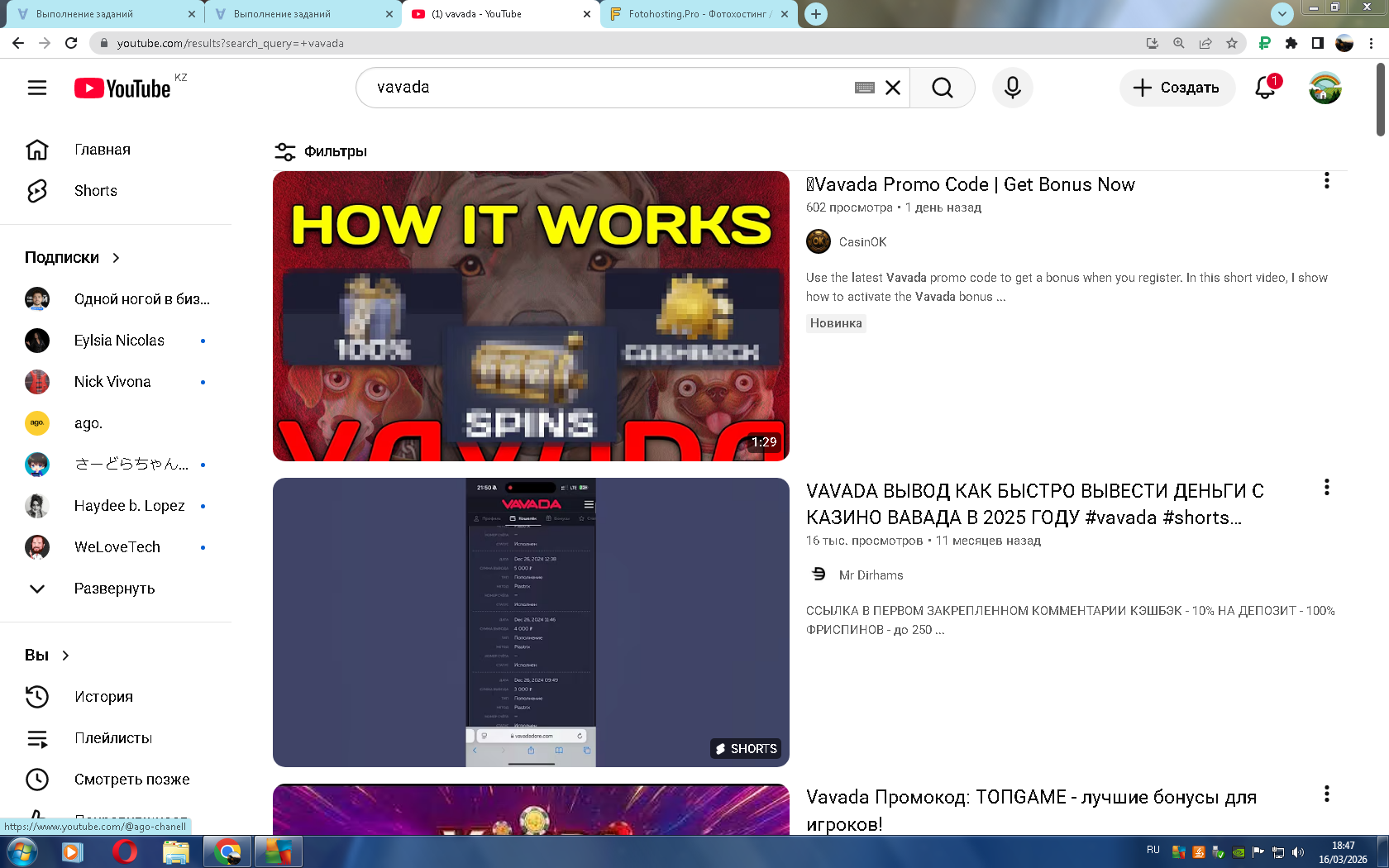Viewport: 1389px width, 868px height.
Task: Go to YouTube home via the logo
Action: (x=122, y=88)
